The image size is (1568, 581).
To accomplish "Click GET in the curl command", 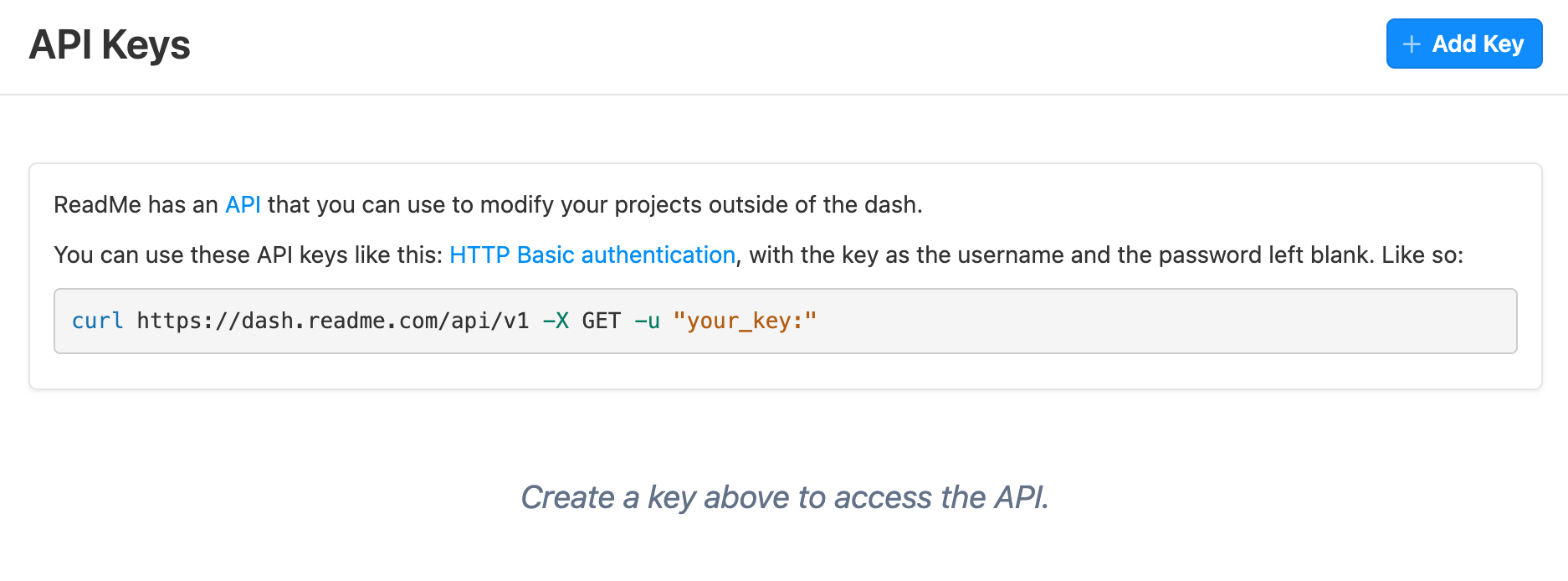I will (x=601, y=321).
